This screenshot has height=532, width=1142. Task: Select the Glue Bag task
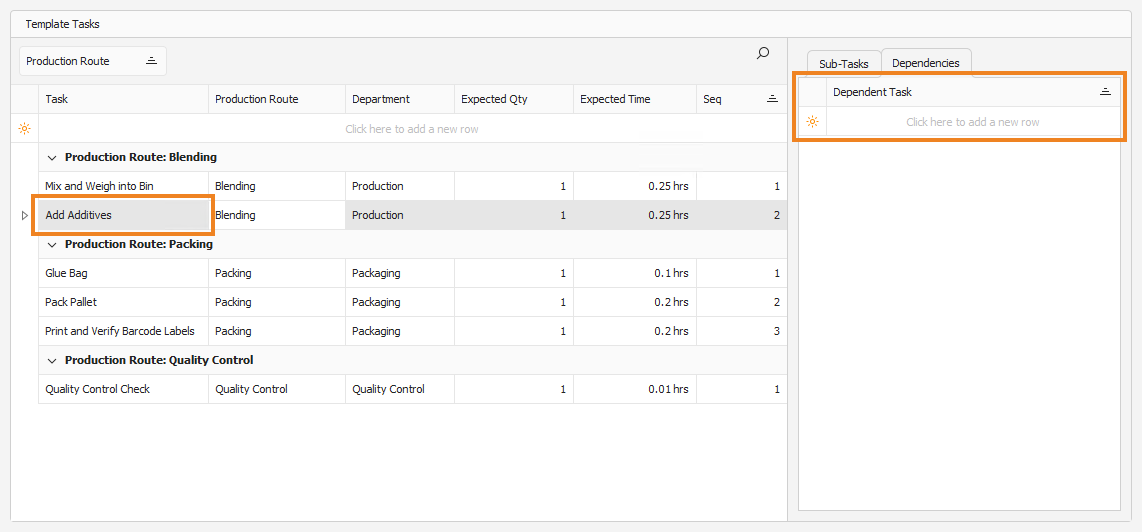point(123,273)
